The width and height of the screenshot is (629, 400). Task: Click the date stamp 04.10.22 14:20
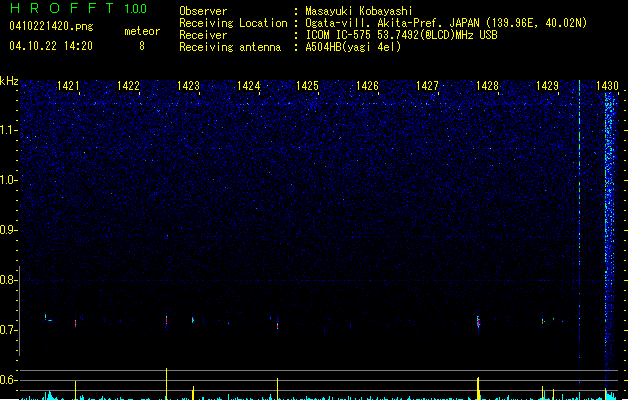51,46
